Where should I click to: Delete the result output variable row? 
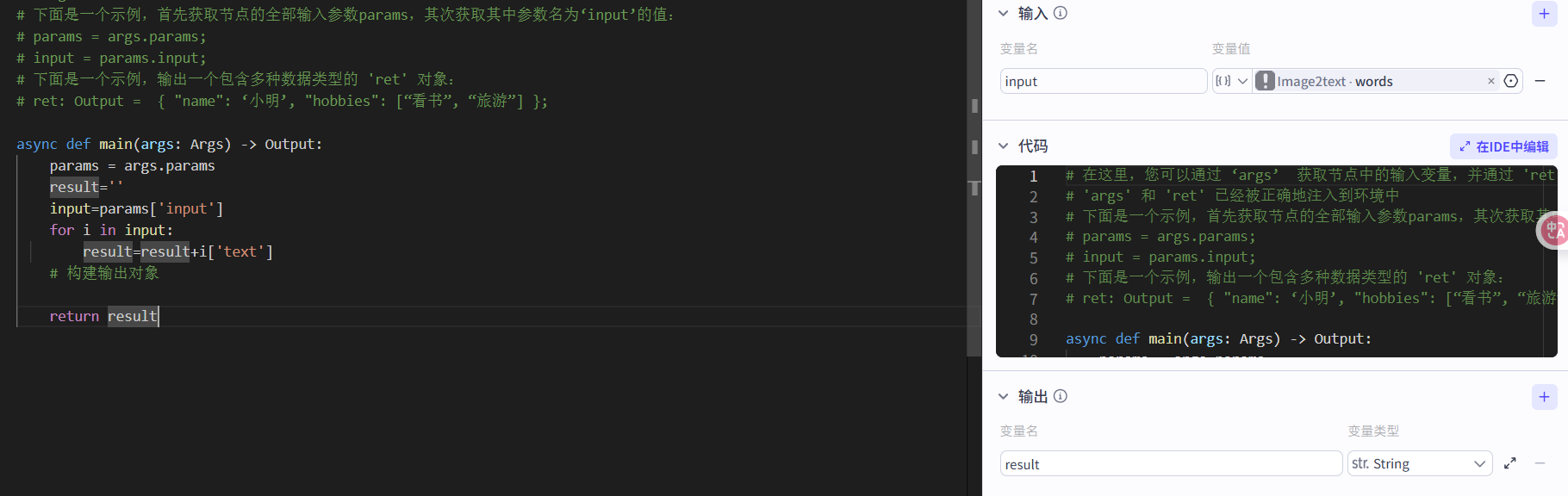[x=1540, y=463]
